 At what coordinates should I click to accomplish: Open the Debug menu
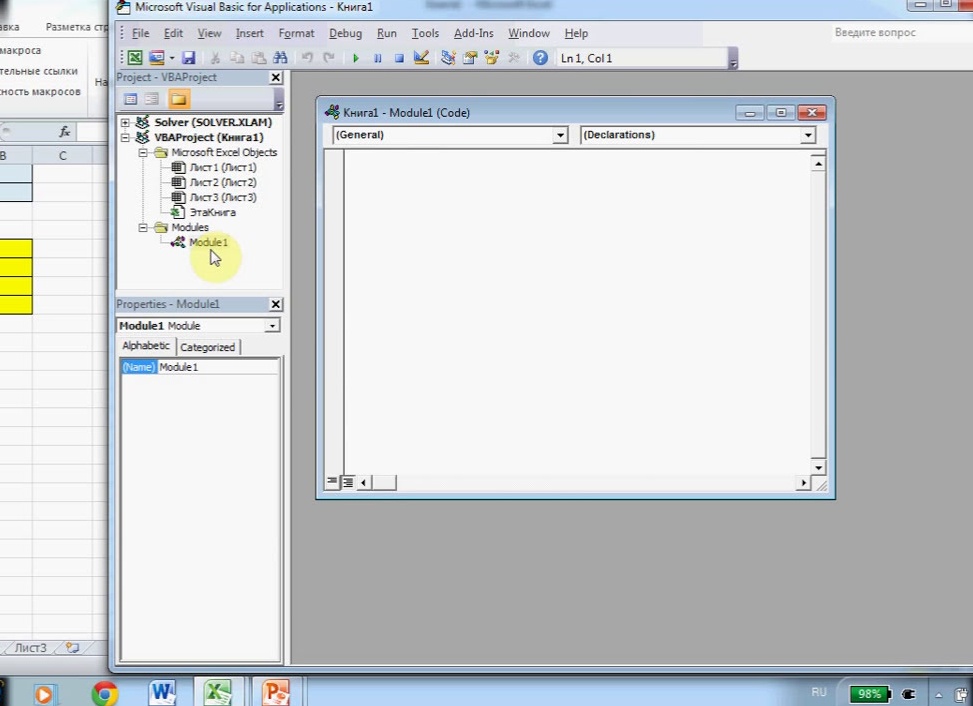point(345,34)
